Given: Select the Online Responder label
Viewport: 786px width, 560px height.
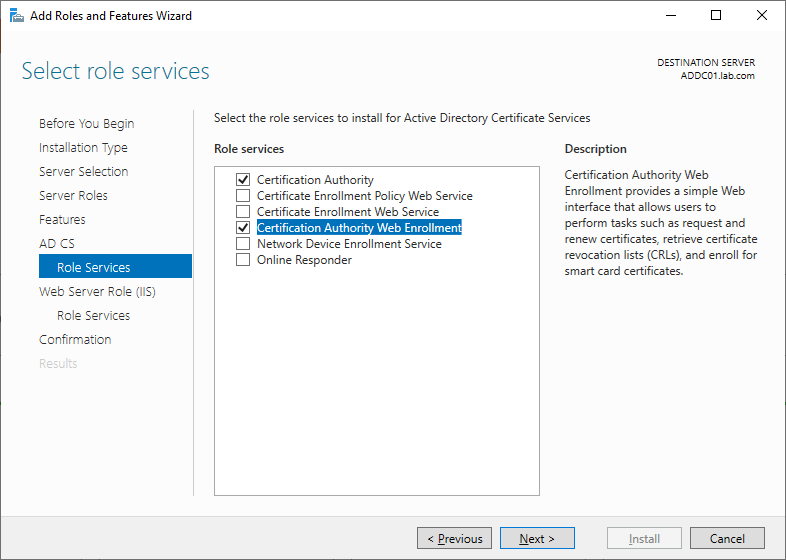Looking at the screenshot, I should tap(304, 260).
